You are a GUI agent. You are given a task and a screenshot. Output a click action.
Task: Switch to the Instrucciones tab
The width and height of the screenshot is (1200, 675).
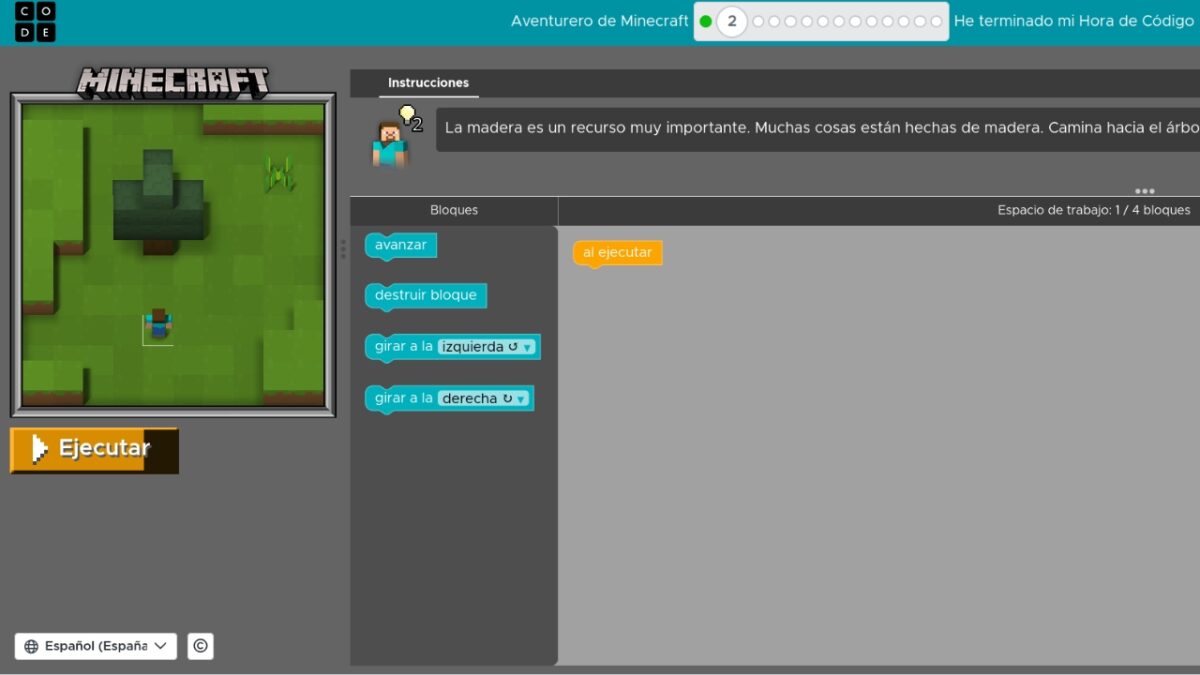[428, 83]
